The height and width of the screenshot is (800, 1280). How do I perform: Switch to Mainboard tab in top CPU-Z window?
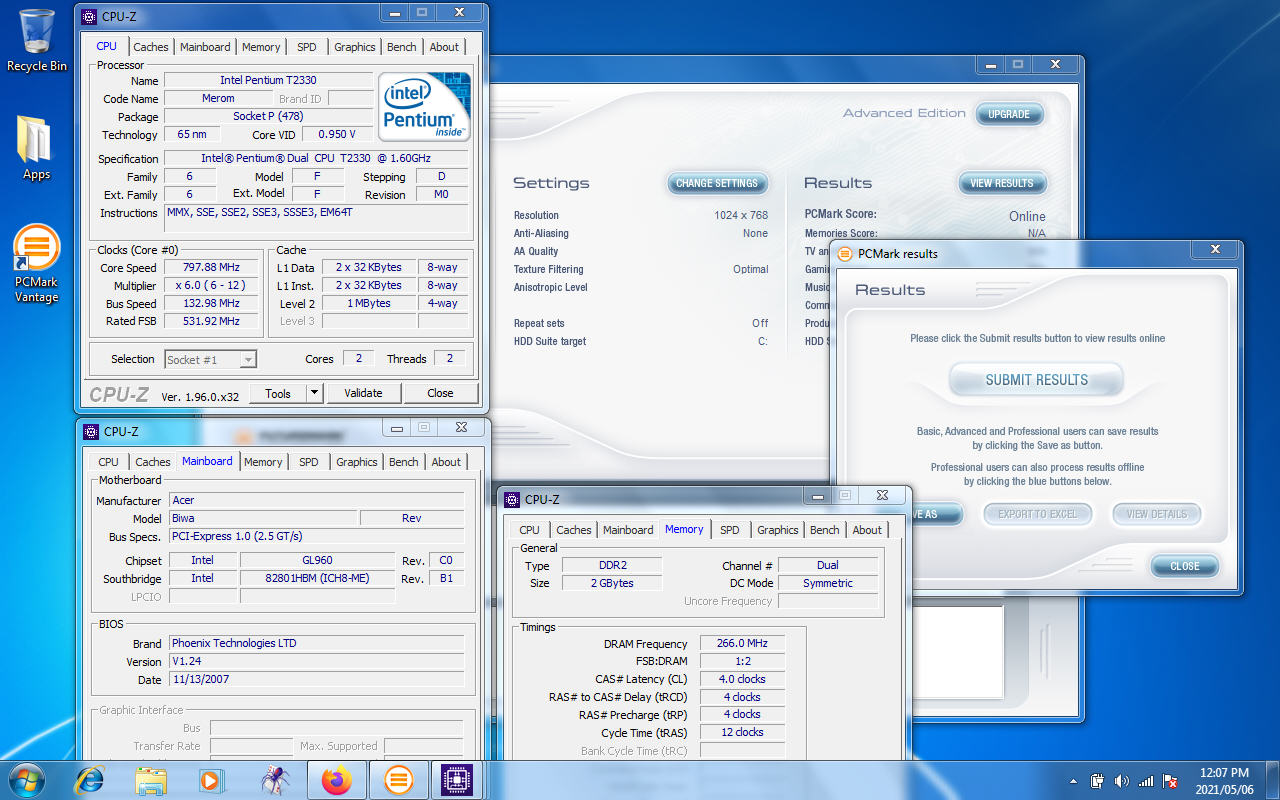coord(205,47)
